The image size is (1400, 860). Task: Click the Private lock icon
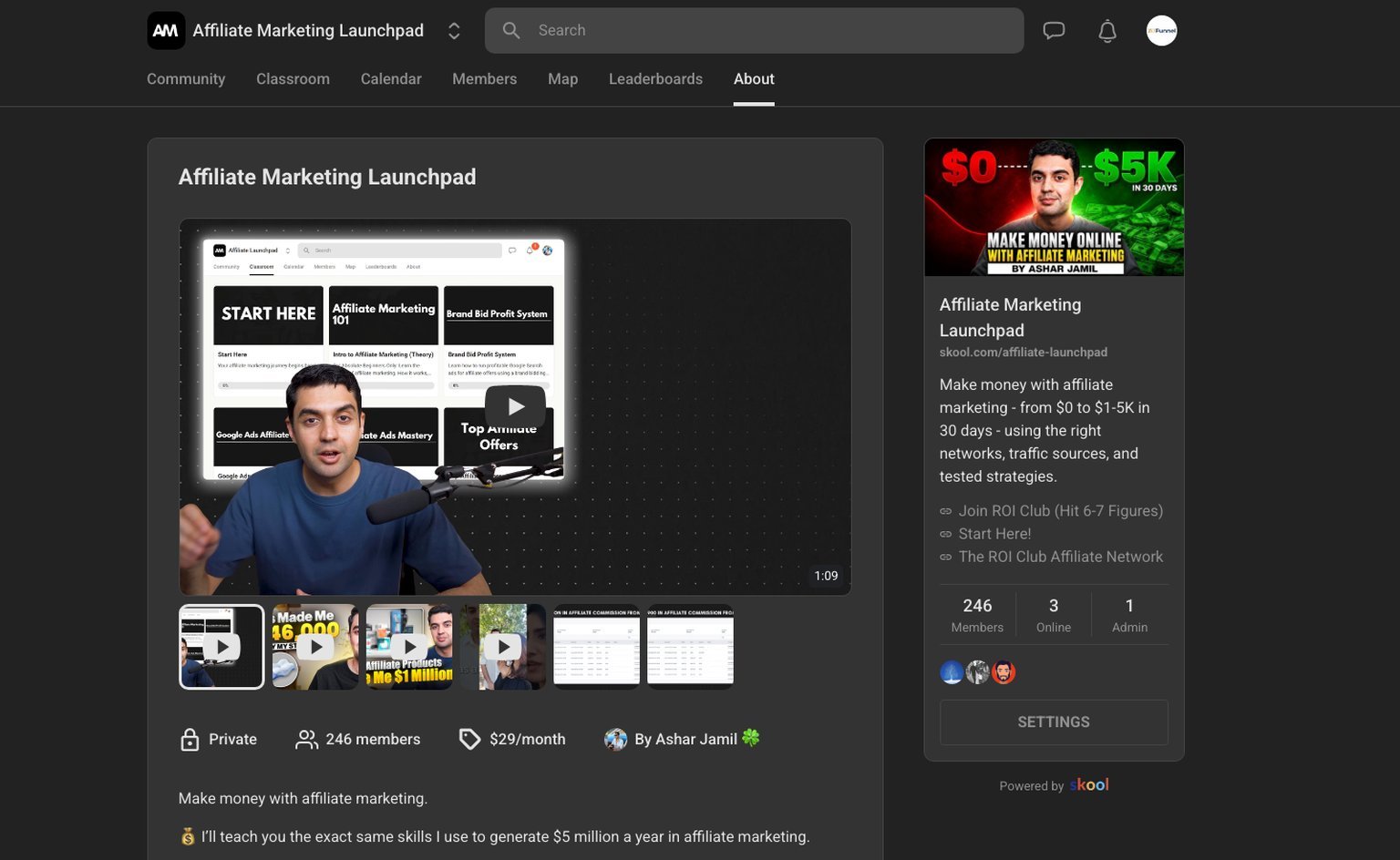[190, 739]
